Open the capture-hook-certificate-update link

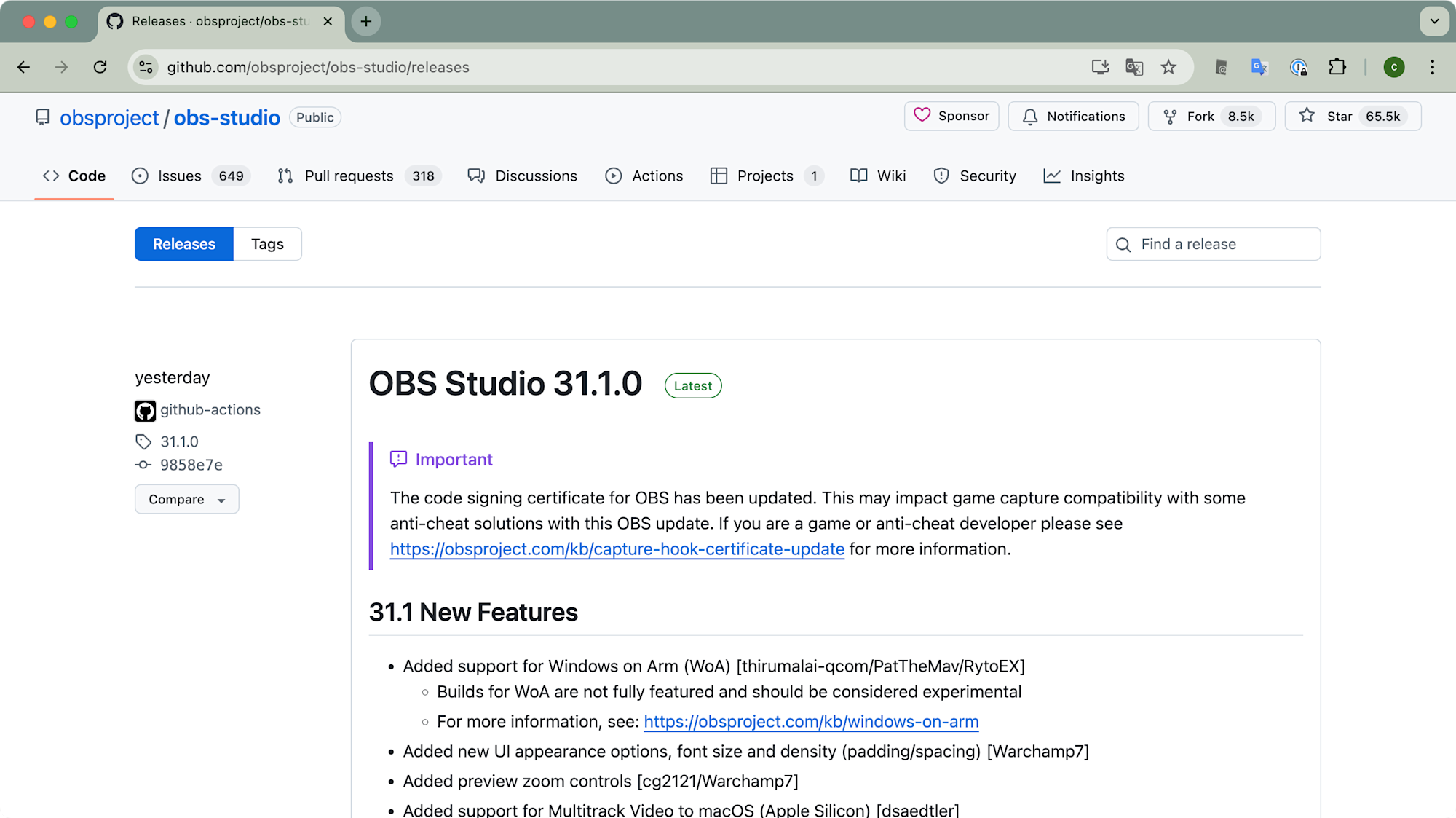617,549
